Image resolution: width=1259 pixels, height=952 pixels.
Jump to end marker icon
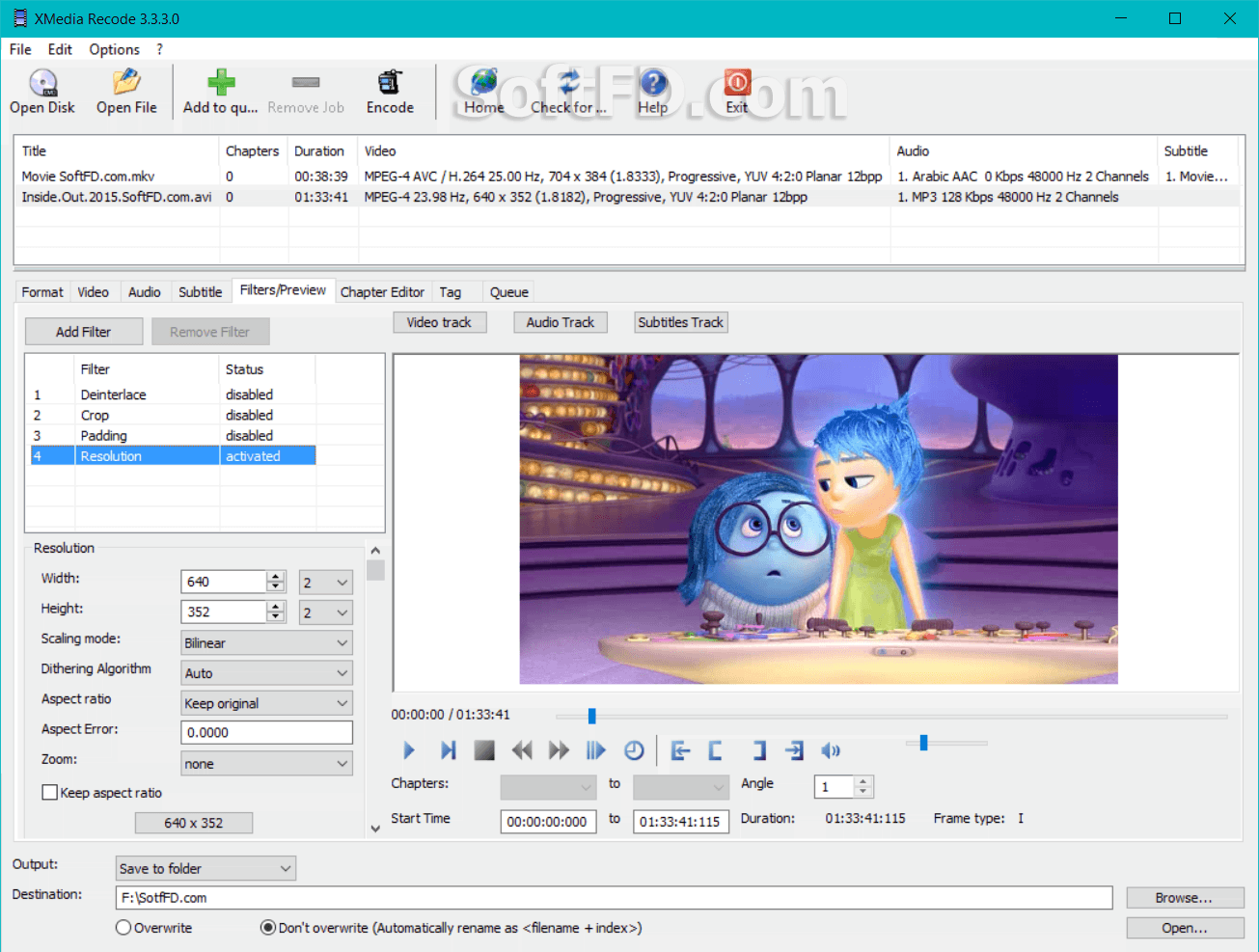point(794,750)
